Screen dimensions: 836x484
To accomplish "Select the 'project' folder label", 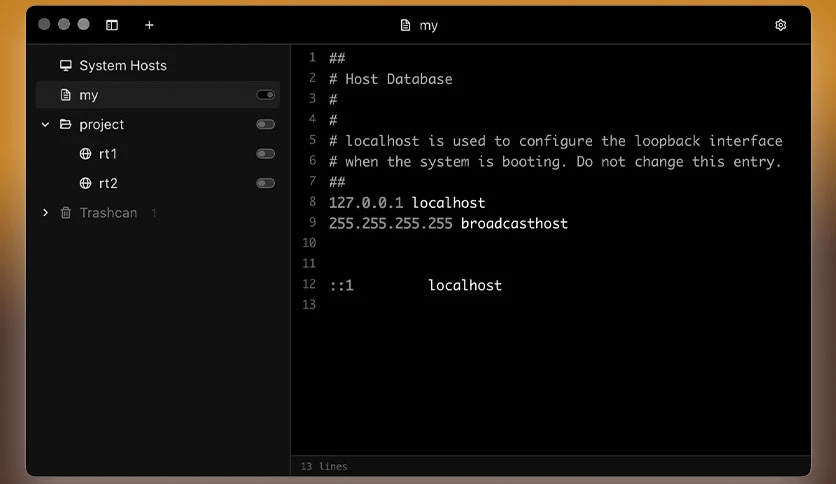I will coord(101,125).
